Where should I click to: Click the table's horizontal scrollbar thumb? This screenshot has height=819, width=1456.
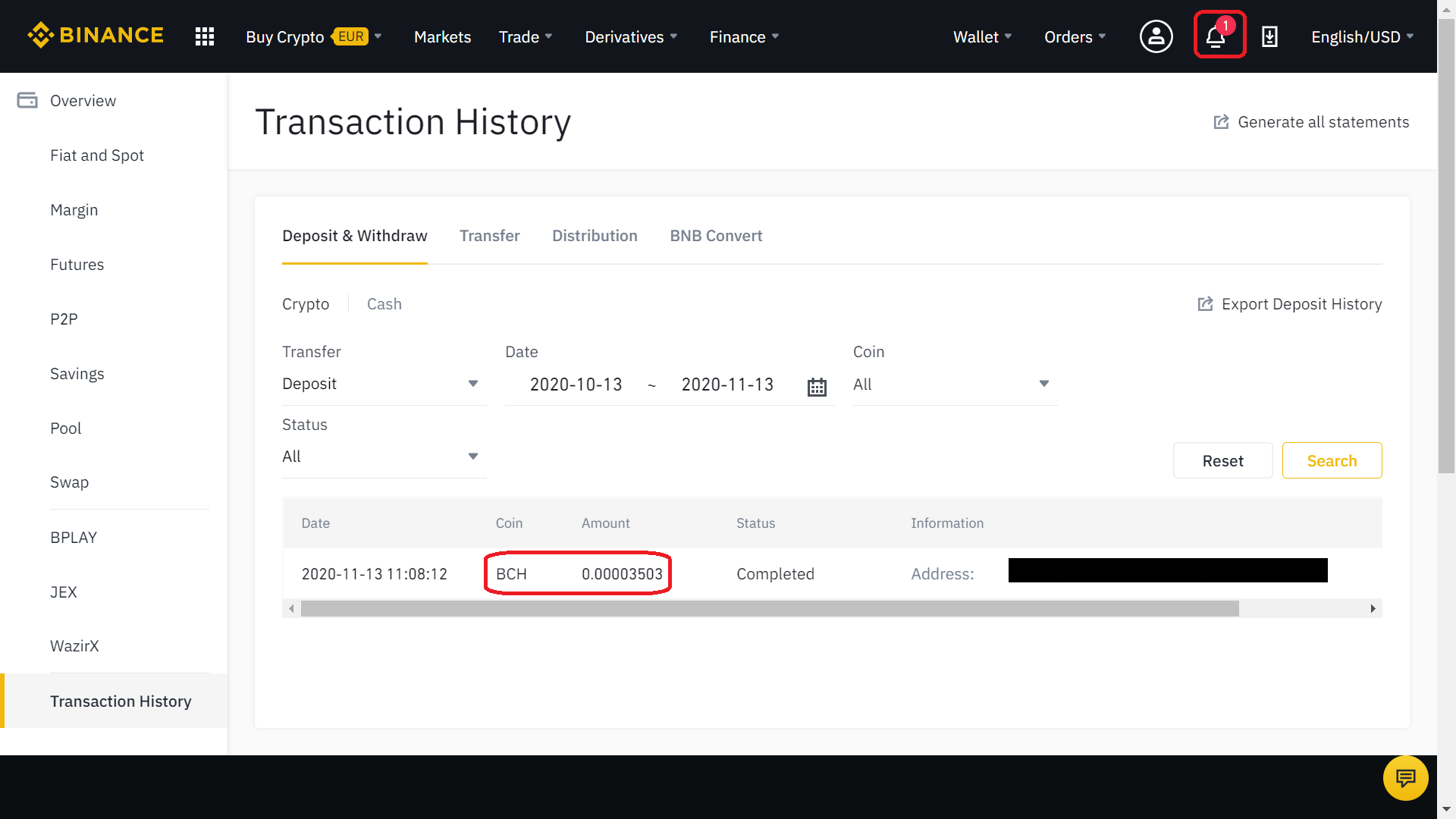[770, 609]
